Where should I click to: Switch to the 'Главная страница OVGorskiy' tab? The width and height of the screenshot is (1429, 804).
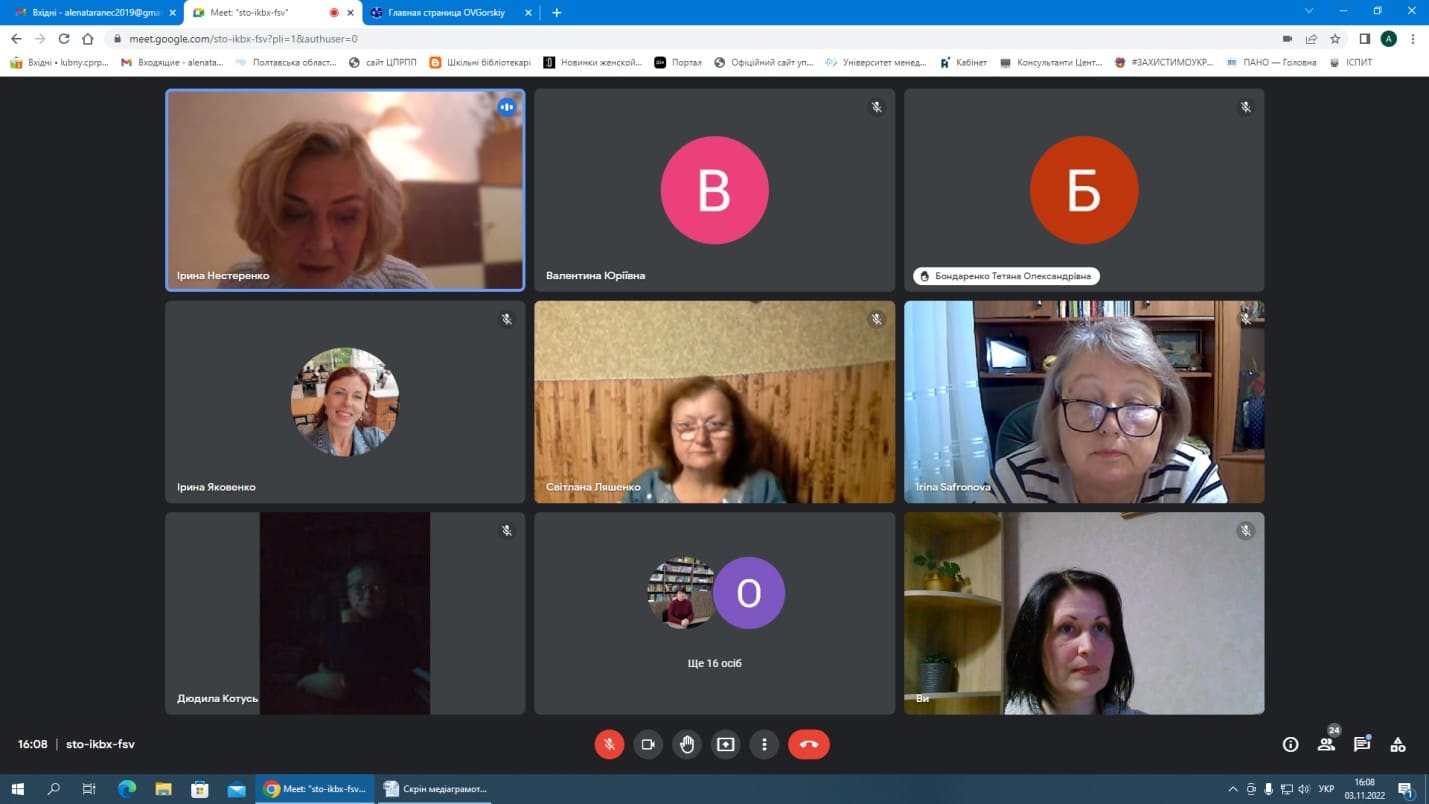click(451, 13)
